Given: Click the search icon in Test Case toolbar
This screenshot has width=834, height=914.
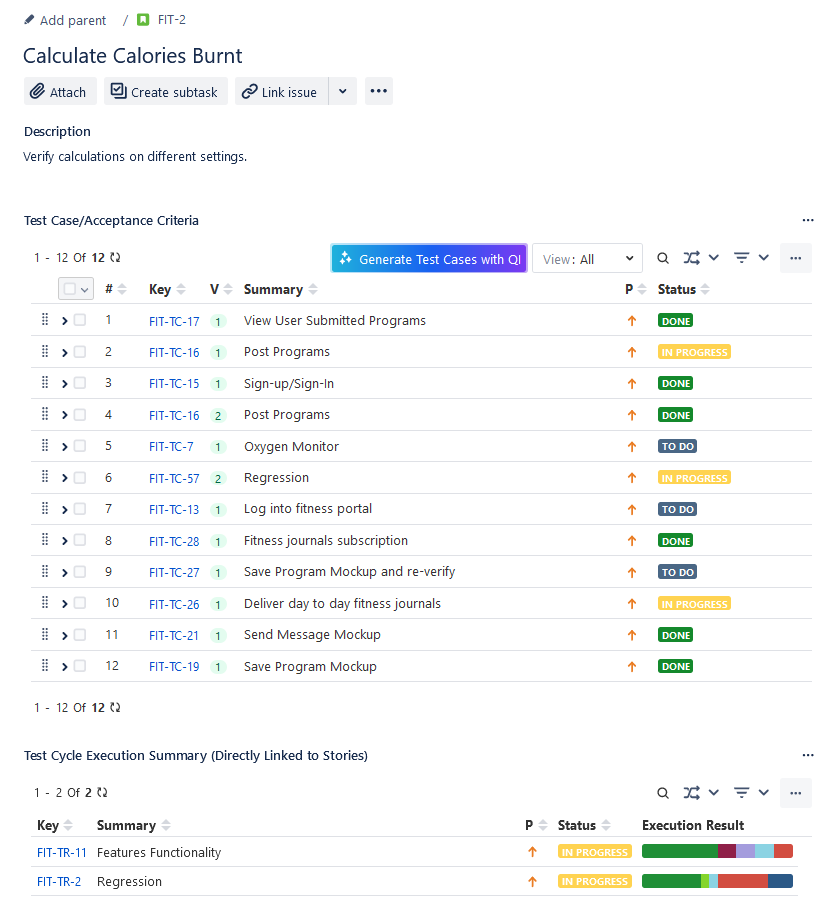Looking at the screenshot, I should (x=662, y=258).
